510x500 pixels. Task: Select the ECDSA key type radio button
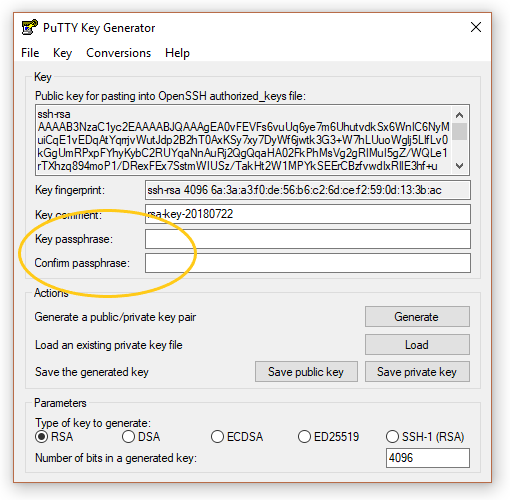tap(217, 437)
